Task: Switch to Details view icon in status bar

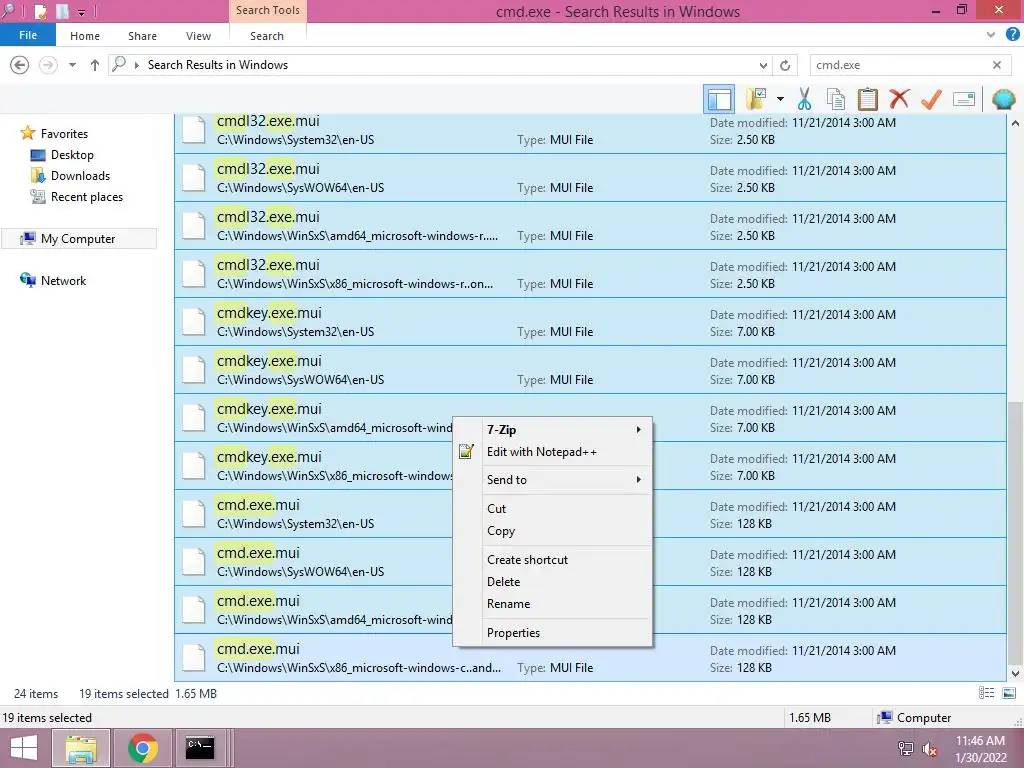Action: (987, 694)
